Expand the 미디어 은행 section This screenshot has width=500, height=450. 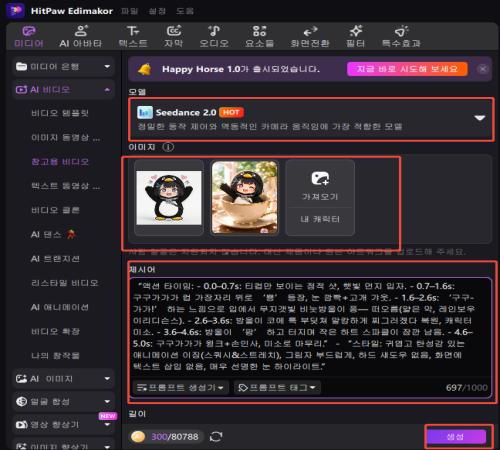tap(63, 67)
